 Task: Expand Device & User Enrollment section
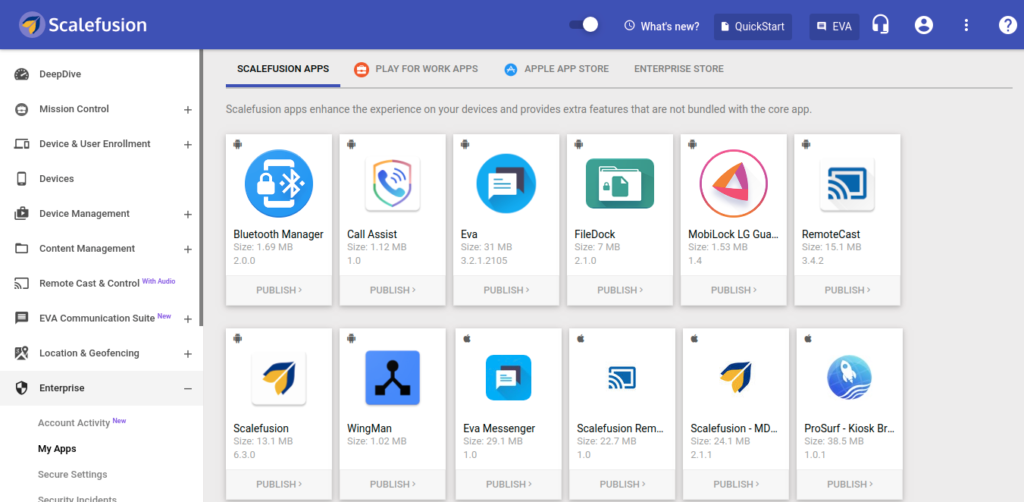187,144
